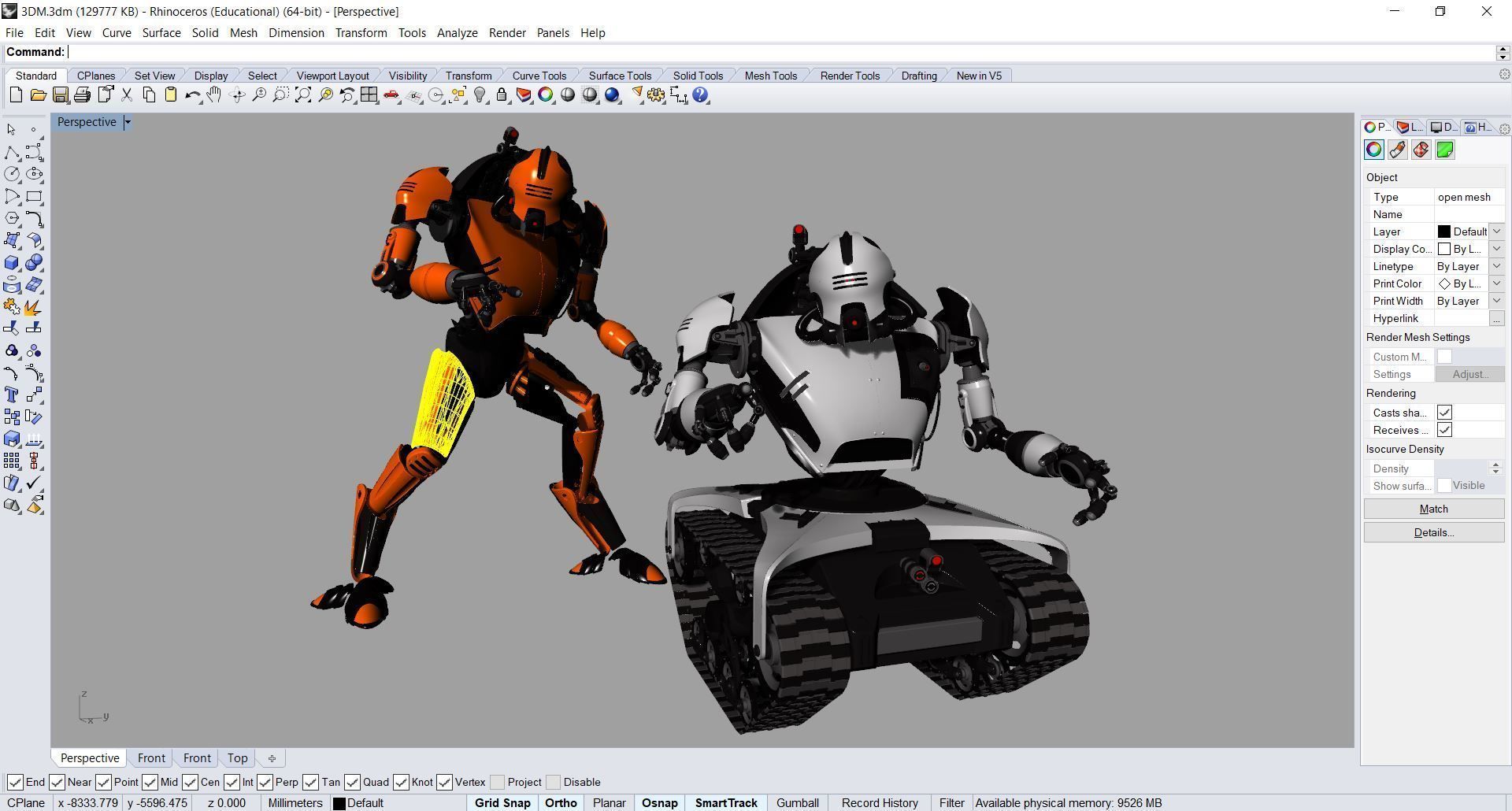Click the Explode icon in the sidebar

33,307
